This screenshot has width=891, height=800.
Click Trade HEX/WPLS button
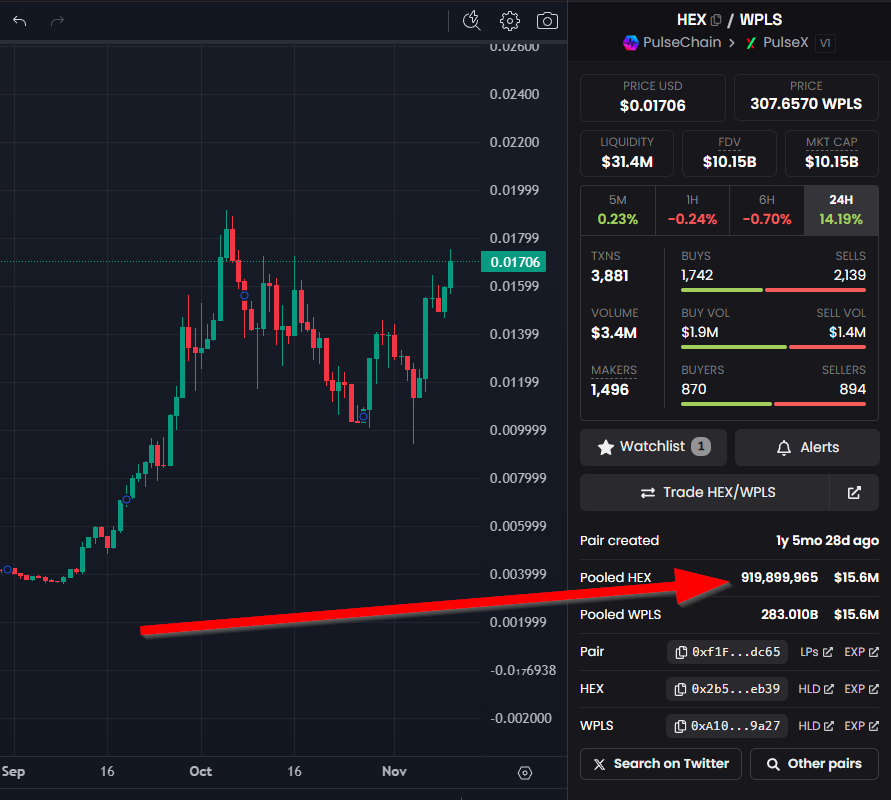(x=705, y=493)
